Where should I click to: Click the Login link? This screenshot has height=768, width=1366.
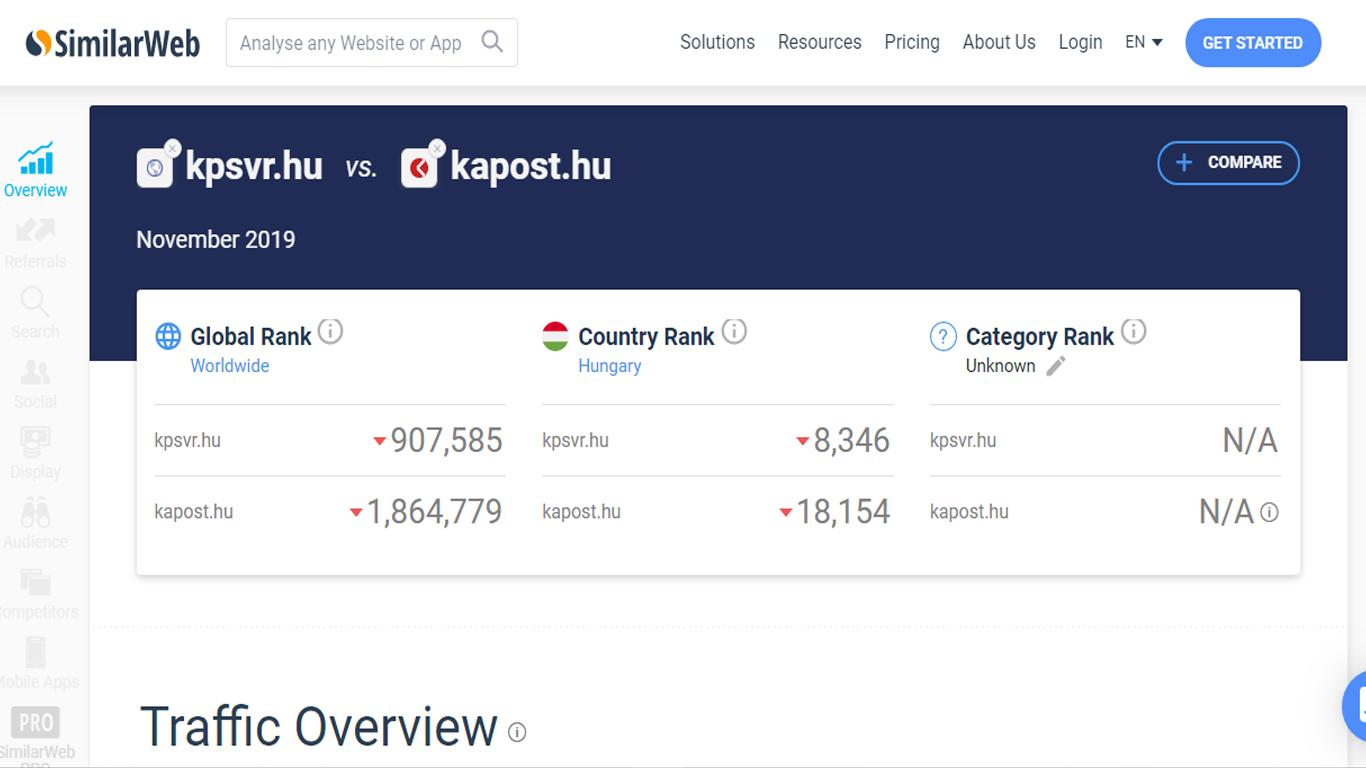1080,42
